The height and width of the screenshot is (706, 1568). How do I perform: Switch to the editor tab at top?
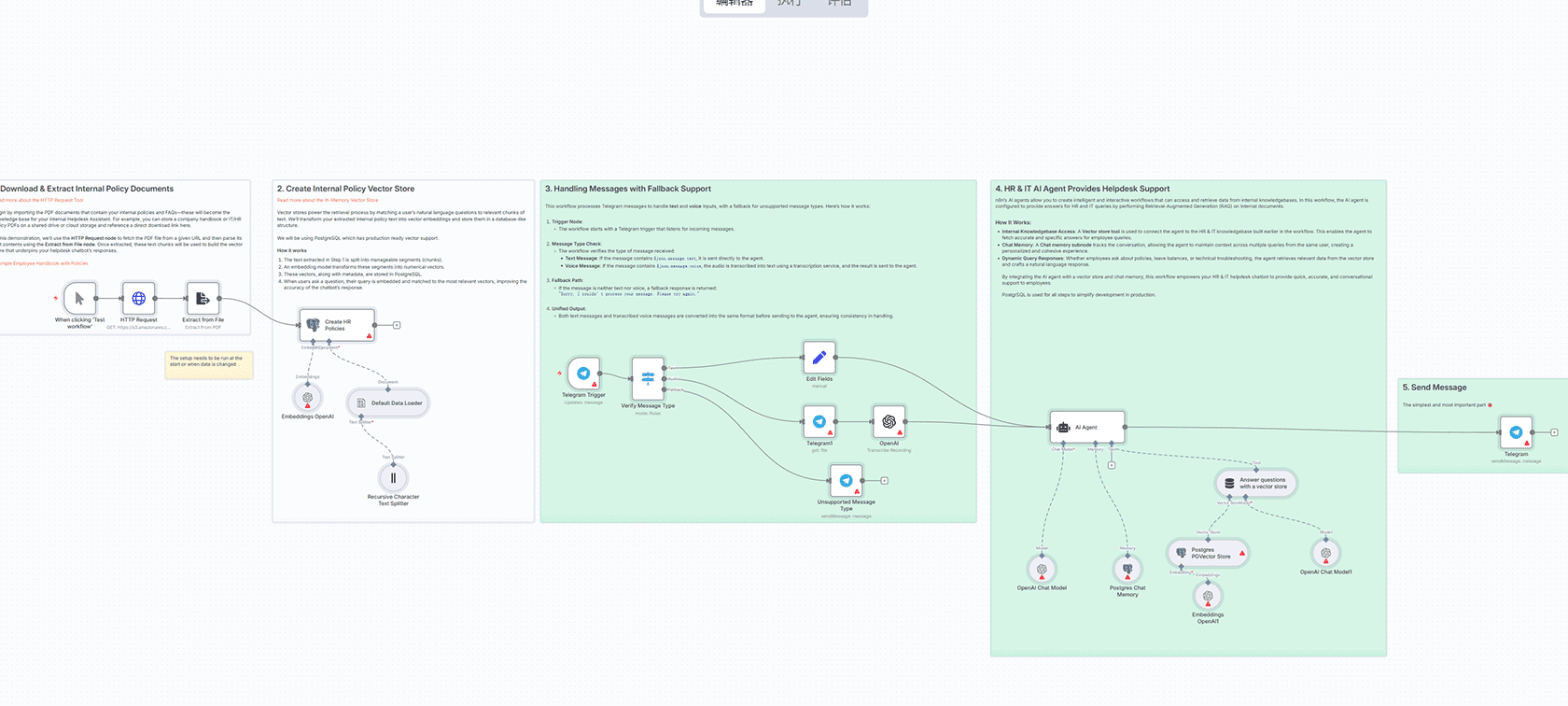[734, 5]
